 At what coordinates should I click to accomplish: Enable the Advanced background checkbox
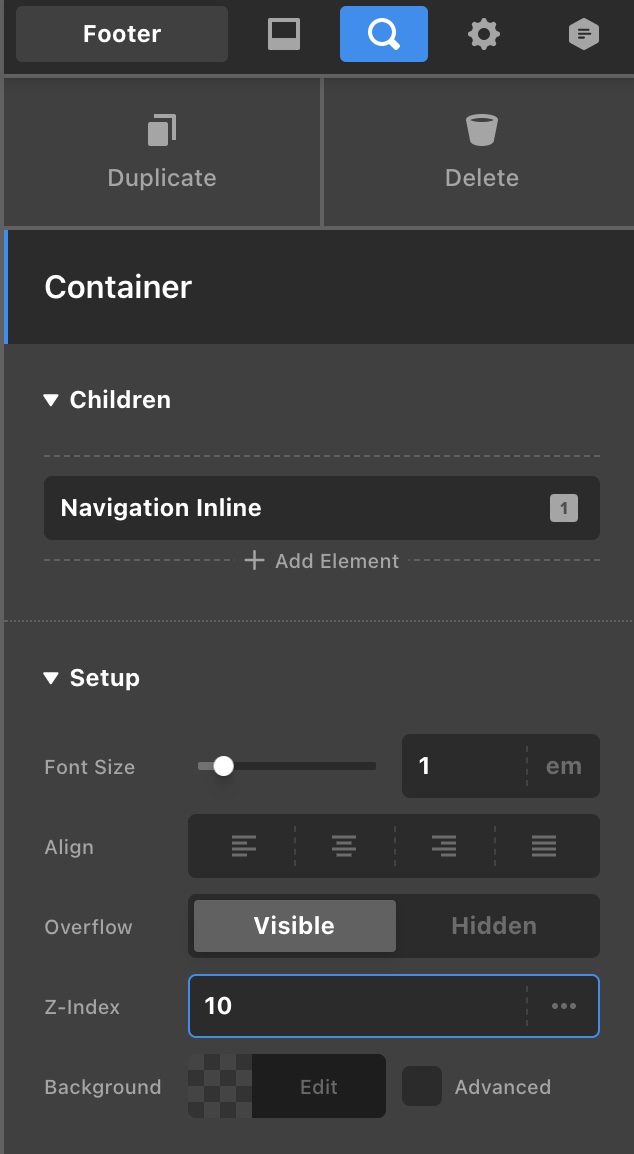point(422,1087)
